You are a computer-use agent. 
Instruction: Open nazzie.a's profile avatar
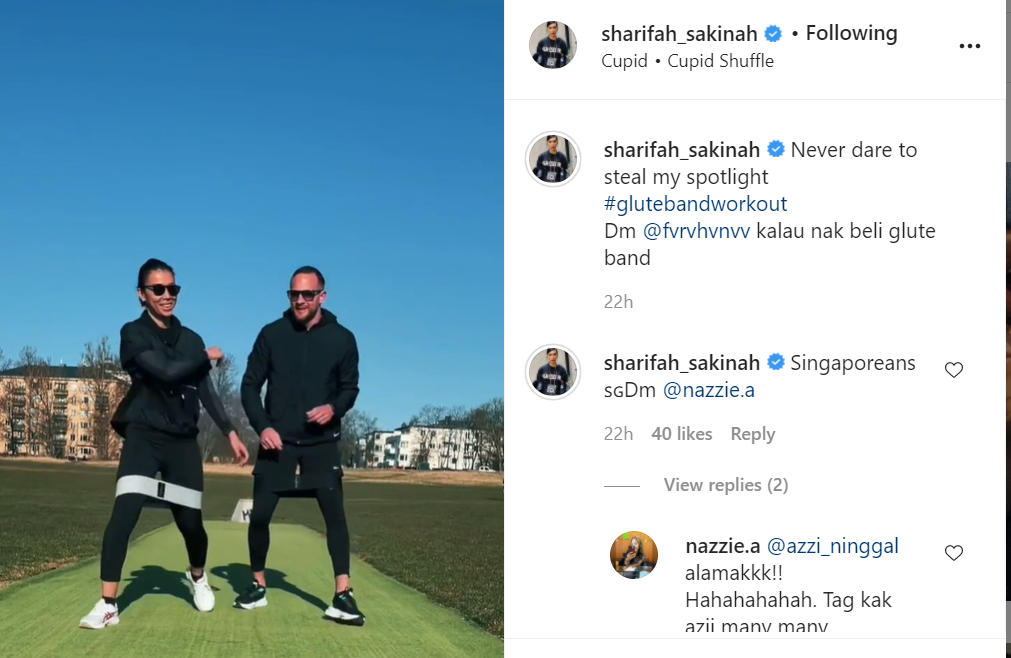pos(634,555)
